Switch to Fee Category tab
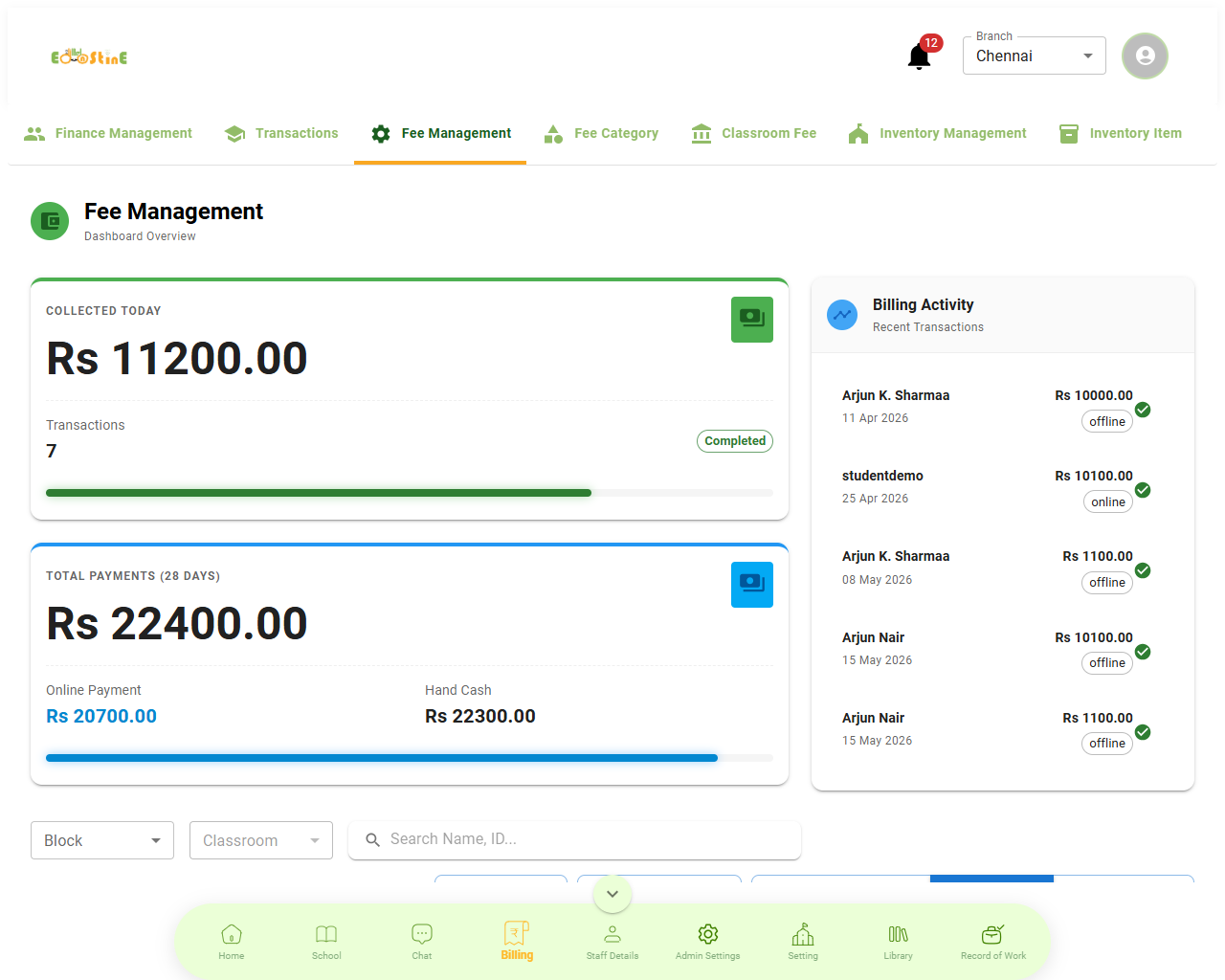1225x980 pixels. pyautogui.click(x=600, y=134)
